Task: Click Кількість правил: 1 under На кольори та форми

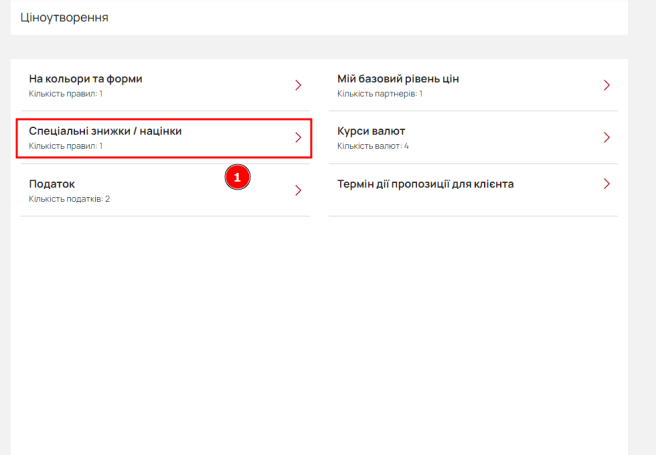Action: pos(66,94)
